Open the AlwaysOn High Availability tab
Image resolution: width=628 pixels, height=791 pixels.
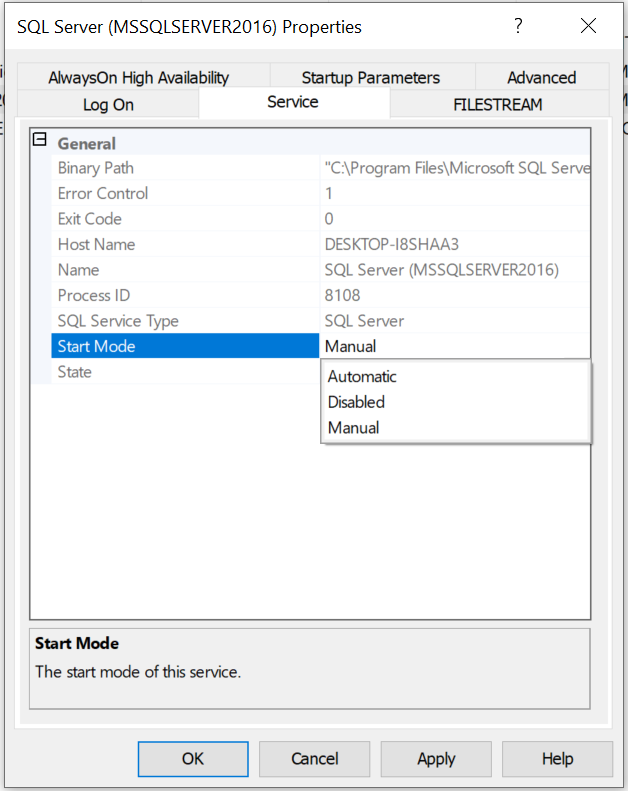(x=139, y=77)
